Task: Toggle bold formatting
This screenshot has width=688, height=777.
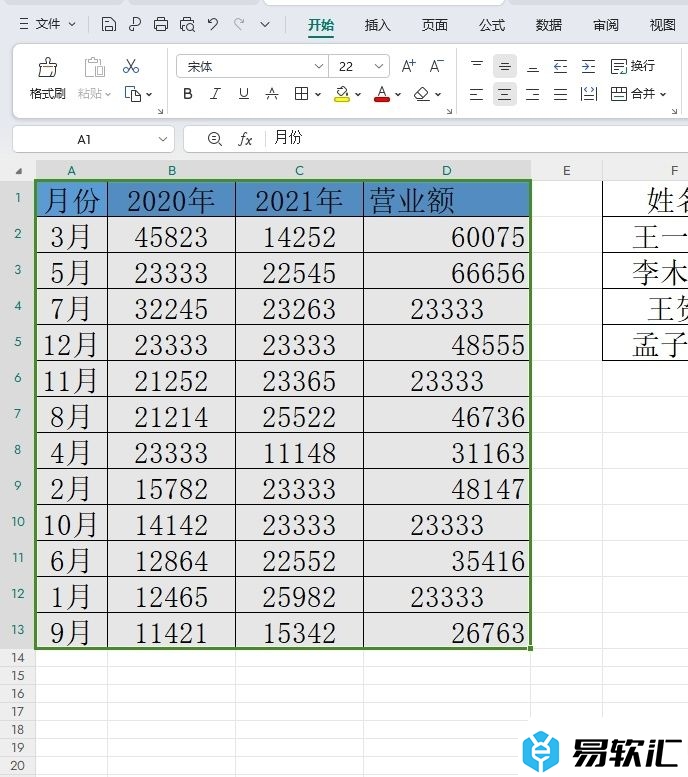Action: click(x=187, y=94)
